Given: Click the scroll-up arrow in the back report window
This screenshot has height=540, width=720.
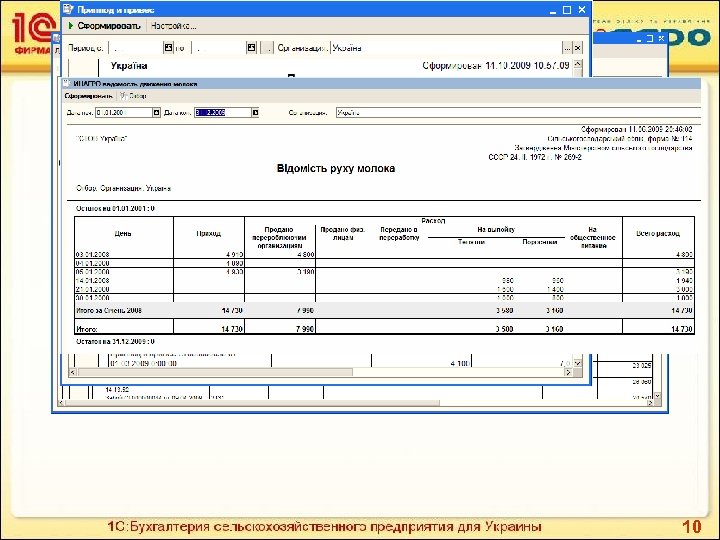Looking at the screenshot, I should pyautogui.click(x=578, y=64).
